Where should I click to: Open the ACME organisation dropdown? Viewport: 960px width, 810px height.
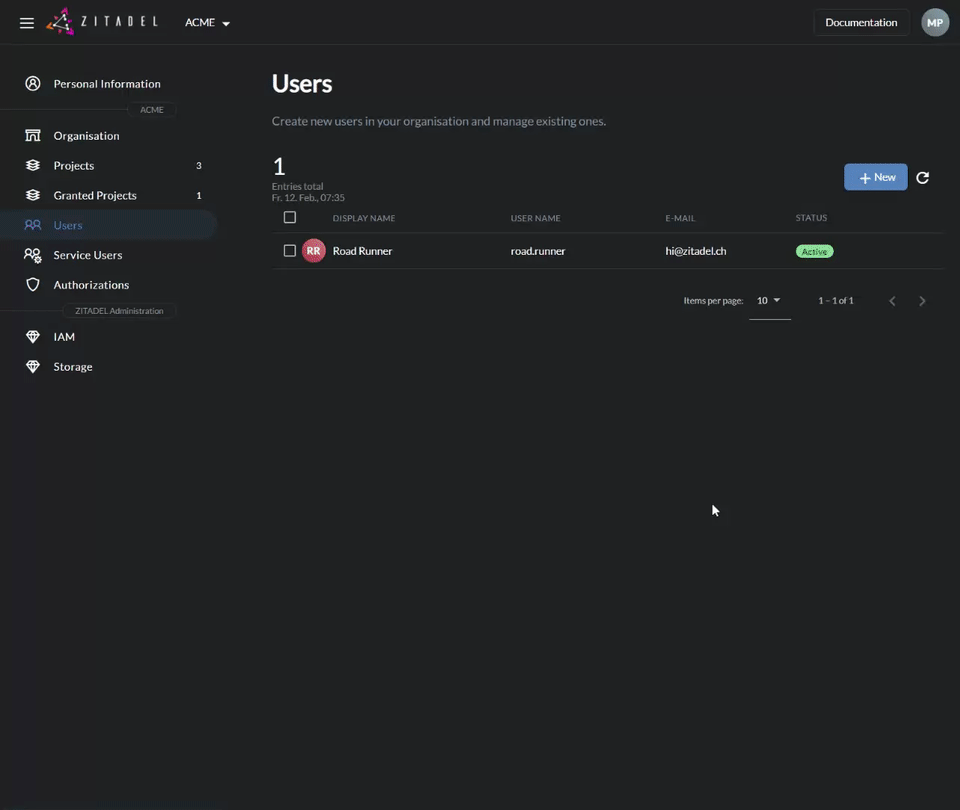pos(205,20)
